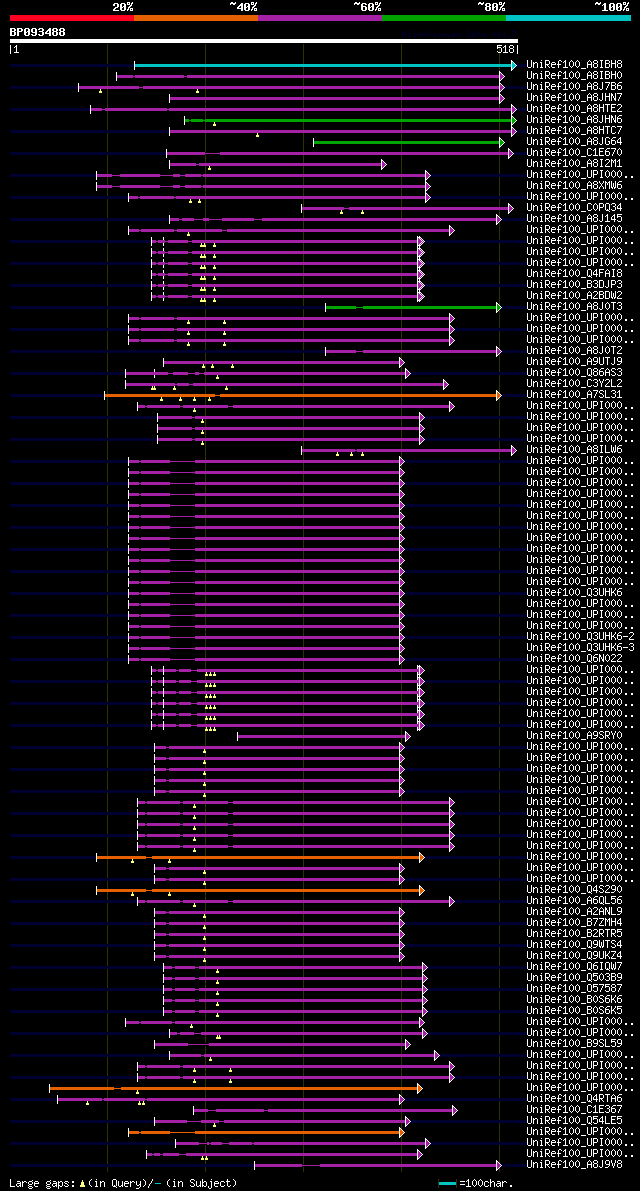Click the orange ~40% identity legend segment
This screenshot has height=1191, width=640.
(x=196, y=17)
